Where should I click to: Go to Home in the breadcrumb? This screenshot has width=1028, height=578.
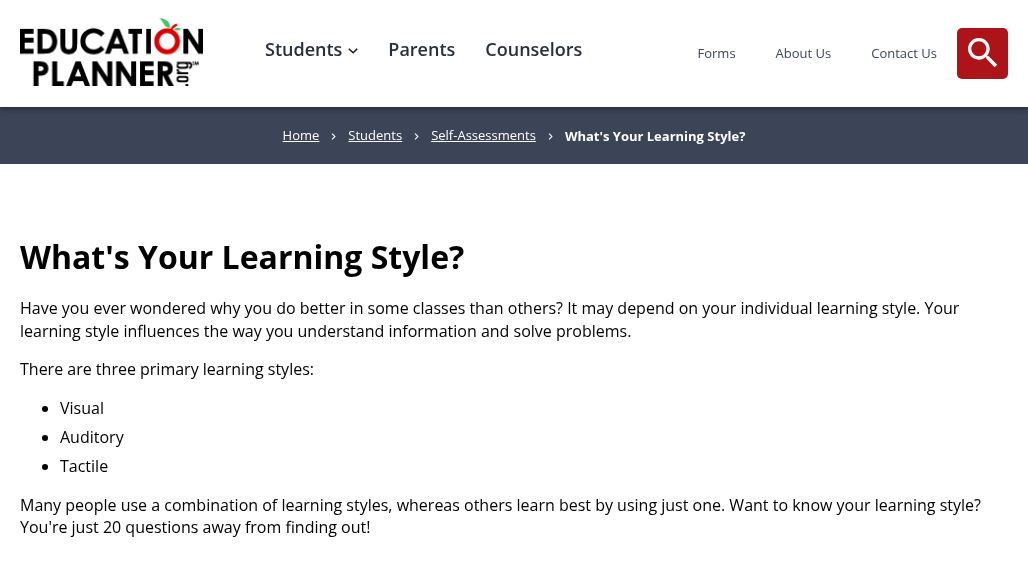(301, 136)
